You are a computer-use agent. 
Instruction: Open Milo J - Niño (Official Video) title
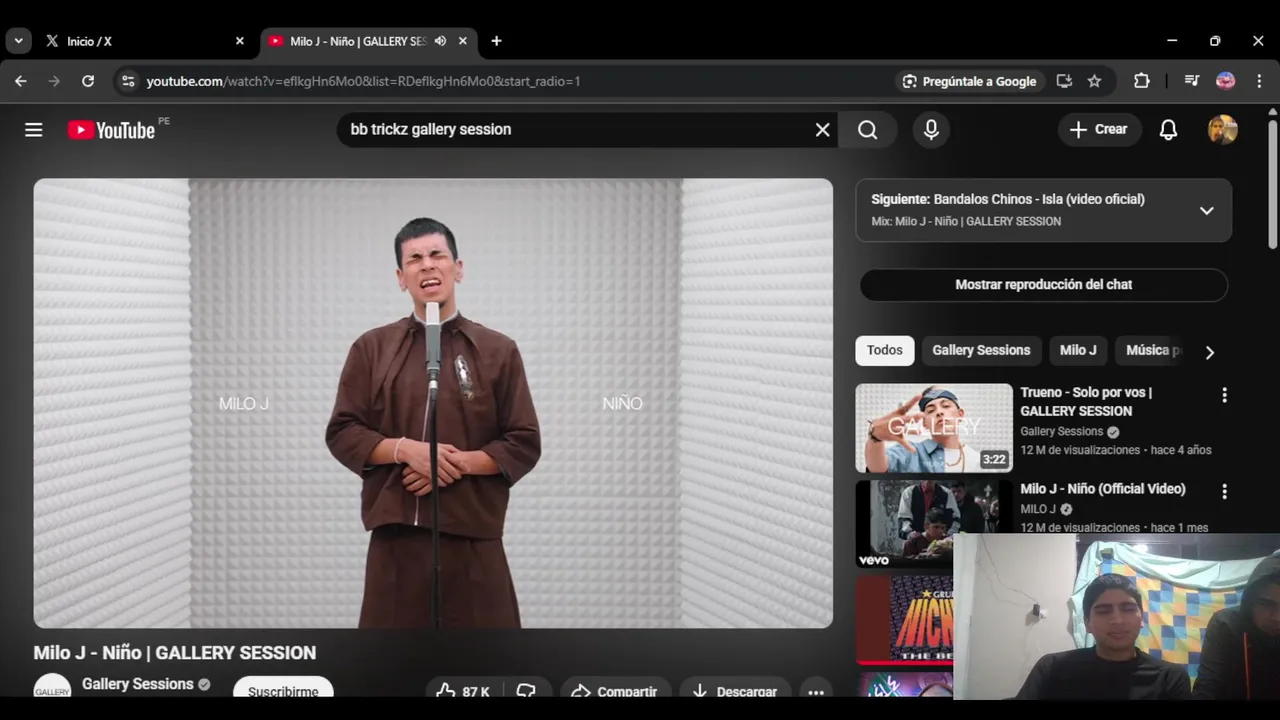click(x=1102, y=489)
